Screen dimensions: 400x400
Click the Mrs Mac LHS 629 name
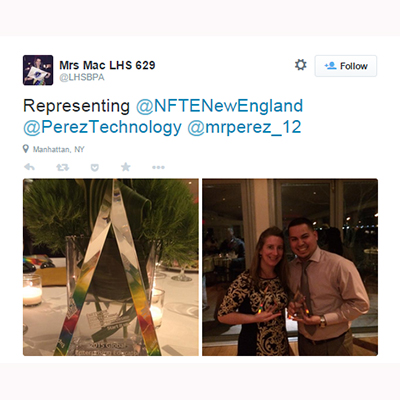[107, 65]
